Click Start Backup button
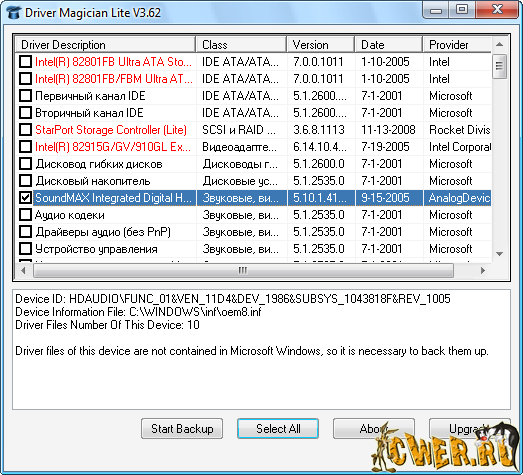 coord(182,429)
